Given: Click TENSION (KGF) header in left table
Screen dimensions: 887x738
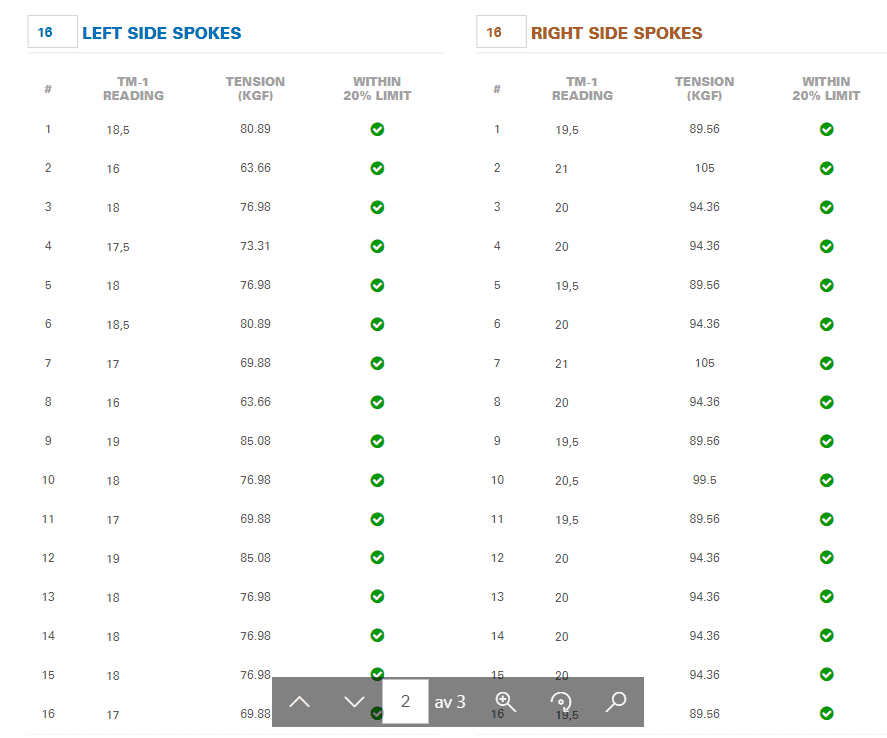Looking at the screenshot, I should pos(255,89).
